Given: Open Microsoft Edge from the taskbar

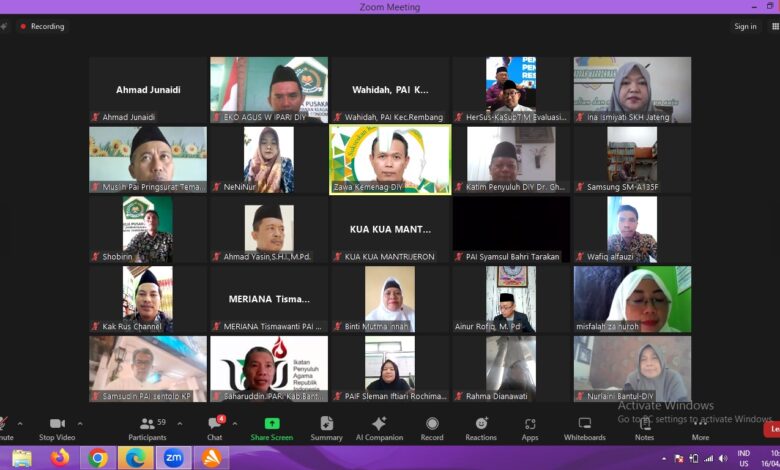Looking at the screenshot, I should pos(135,458).
